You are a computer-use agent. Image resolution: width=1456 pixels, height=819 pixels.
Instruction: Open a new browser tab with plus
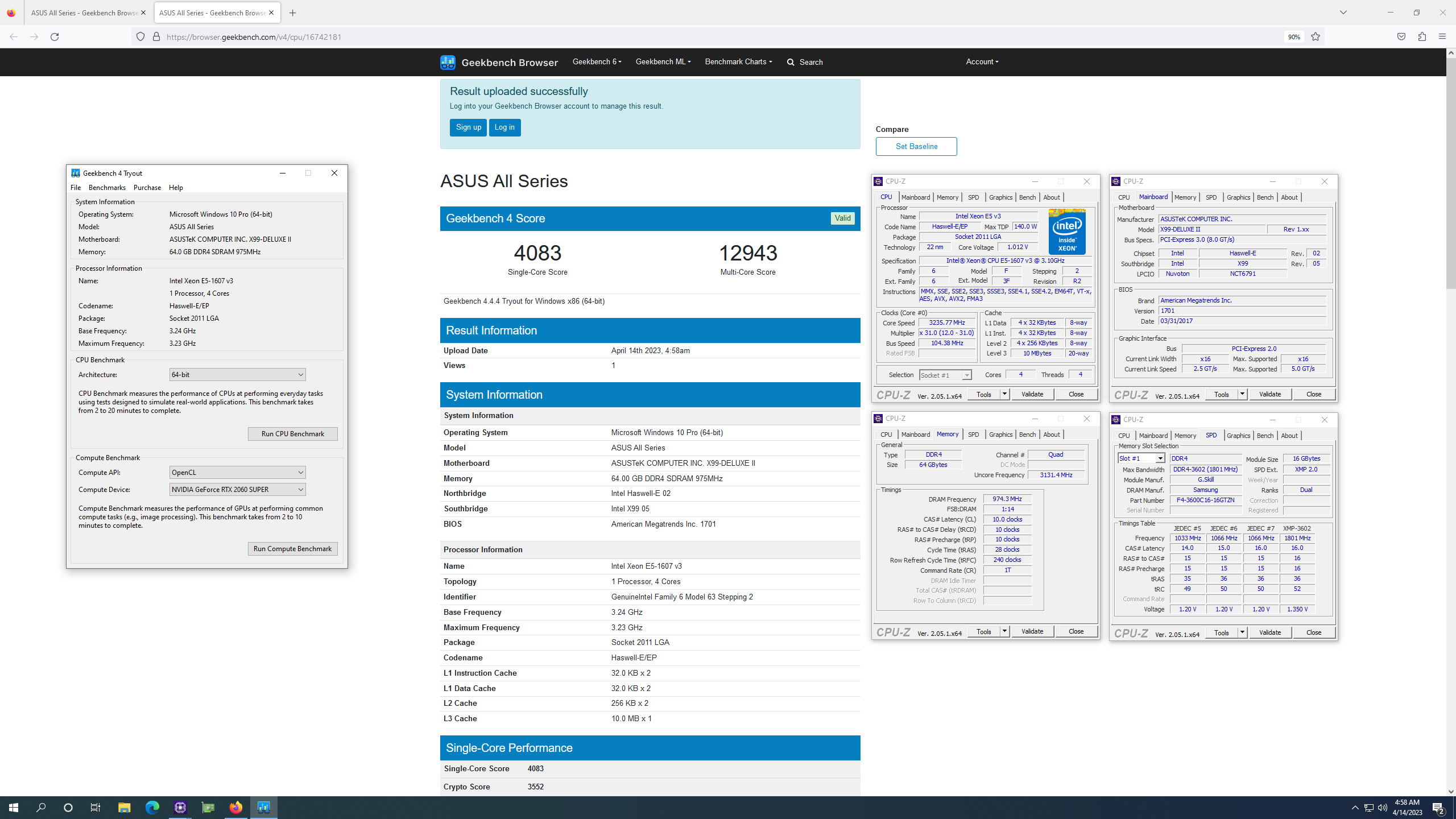point(293,13)
